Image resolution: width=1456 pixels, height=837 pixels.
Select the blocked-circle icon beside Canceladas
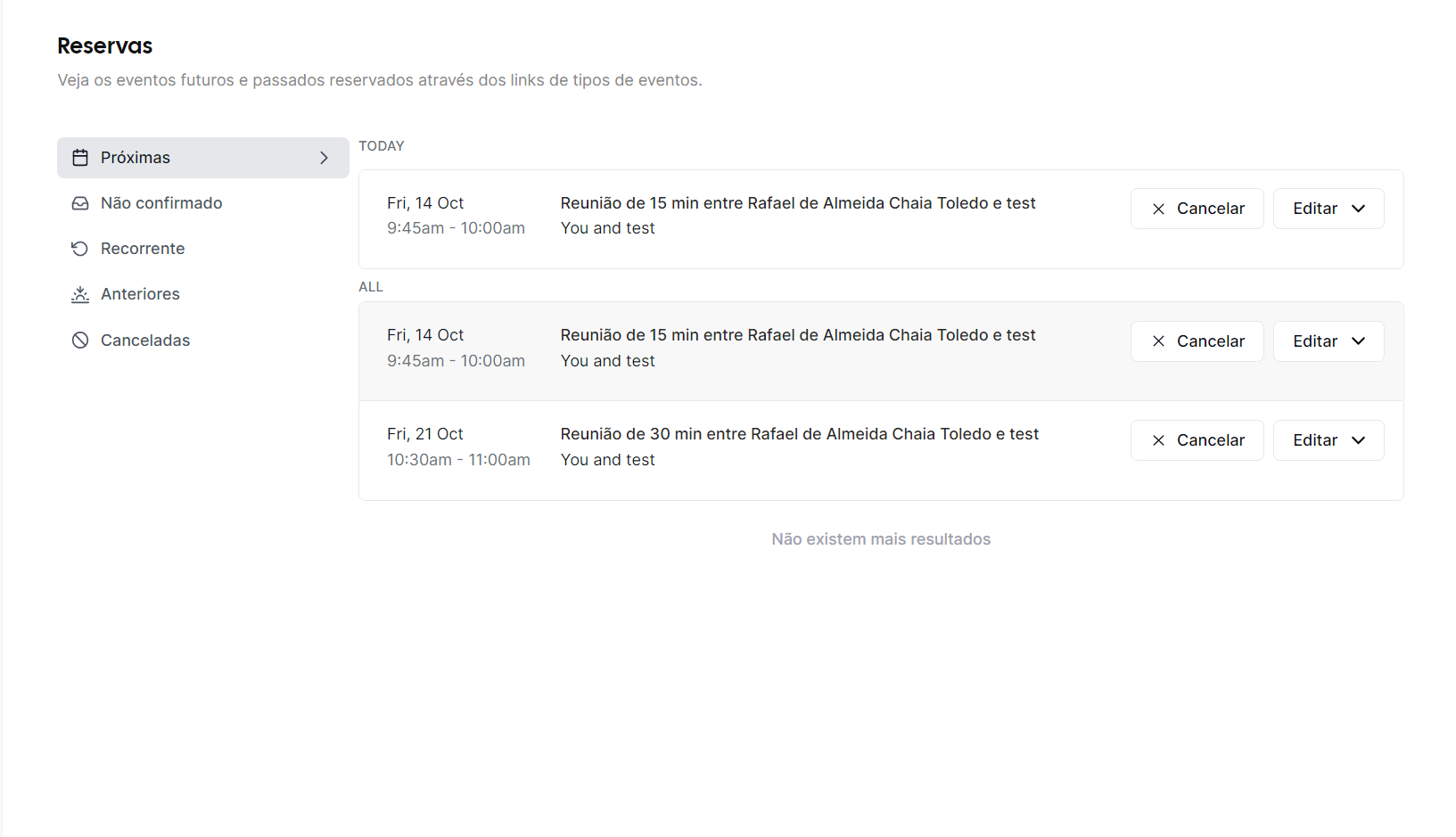pyautogui.click(x=81, y=340)
